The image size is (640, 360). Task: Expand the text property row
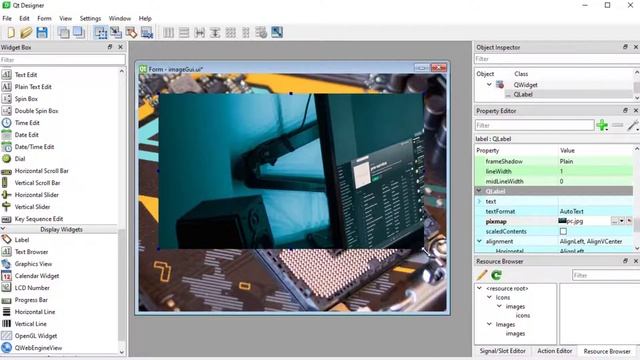pos(480,201)
